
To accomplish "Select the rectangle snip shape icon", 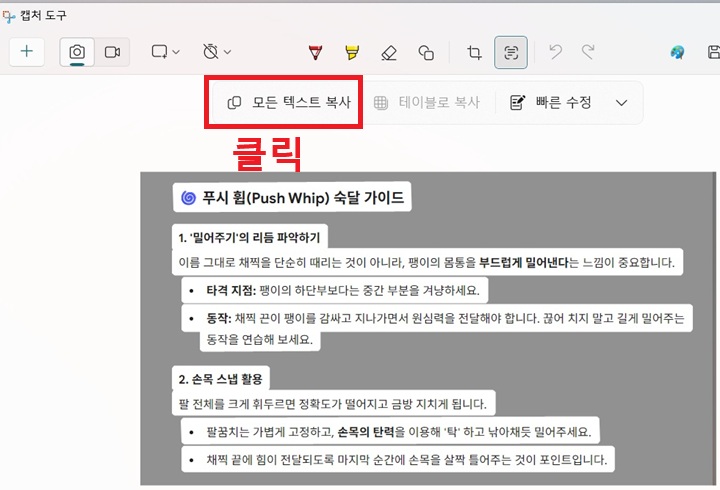I will click(x=159, y=51).
